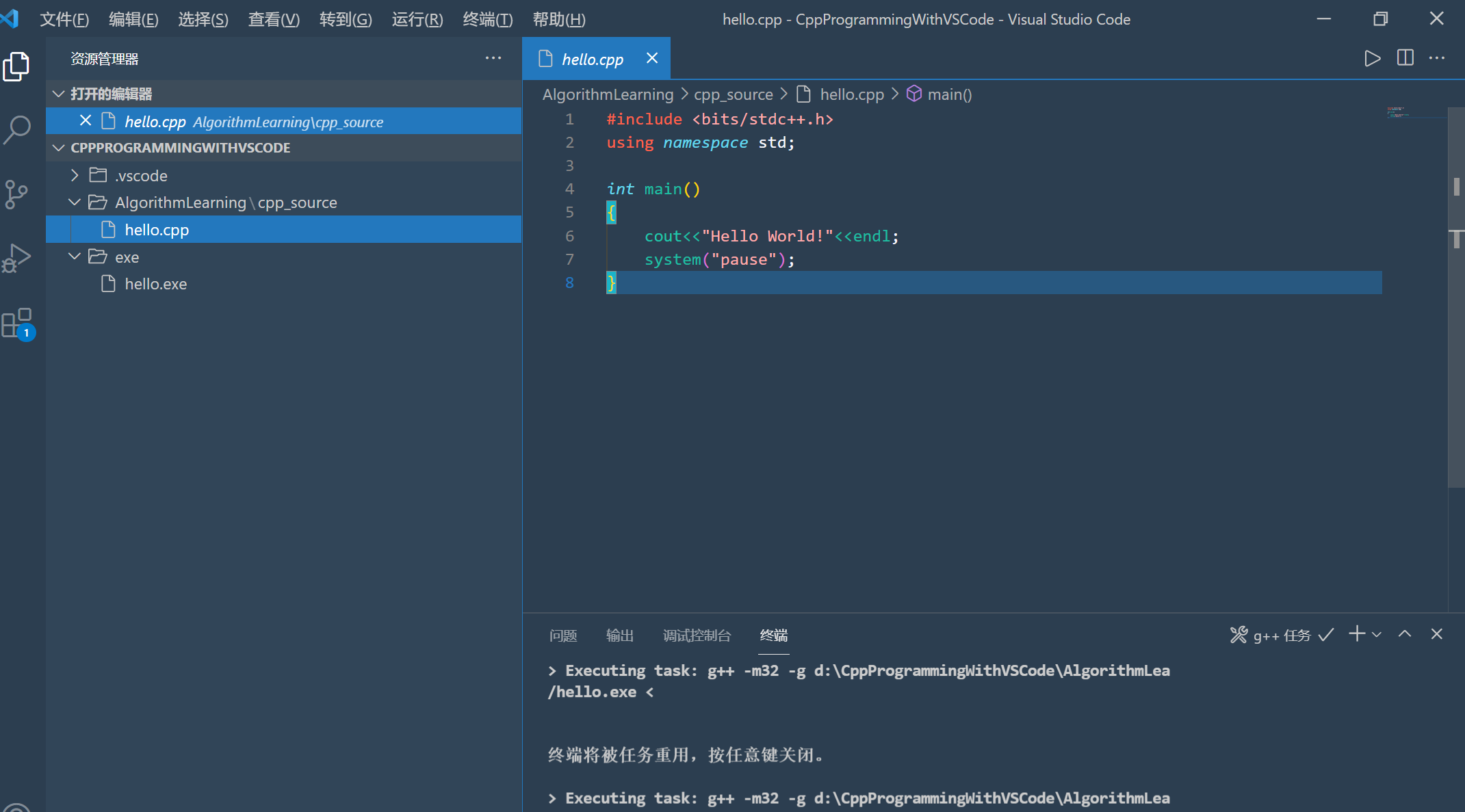Collapse the open editors section
This screenshot has width=1465, height=812.
tap(59, 94)
